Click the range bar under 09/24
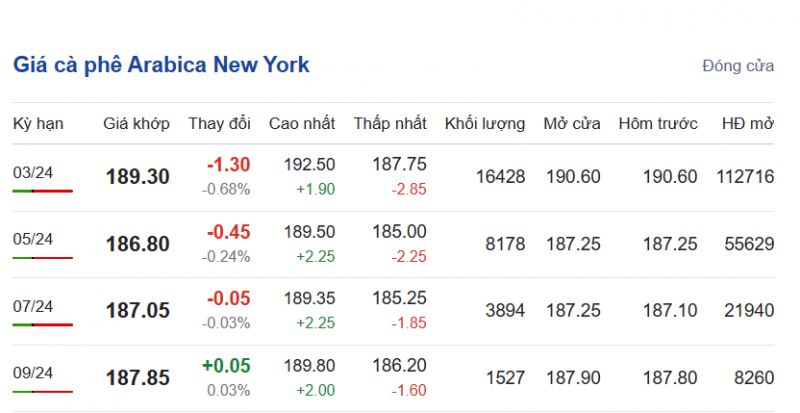Viewport: 800px width, 413px height. click(x=43, y=391)
